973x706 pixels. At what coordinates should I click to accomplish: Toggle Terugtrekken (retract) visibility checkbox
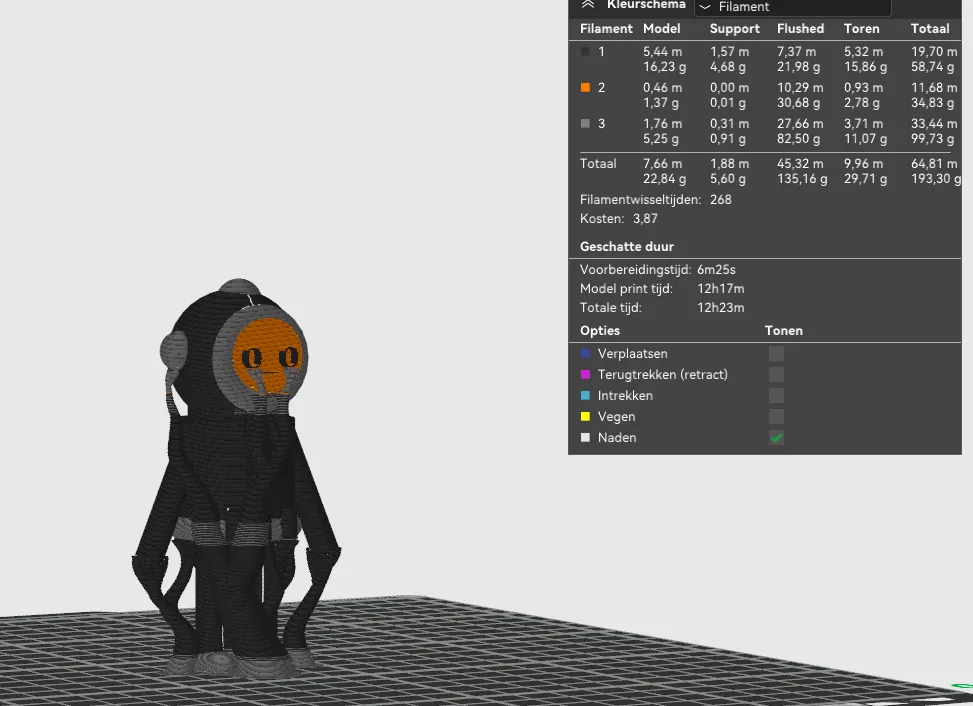776,375
